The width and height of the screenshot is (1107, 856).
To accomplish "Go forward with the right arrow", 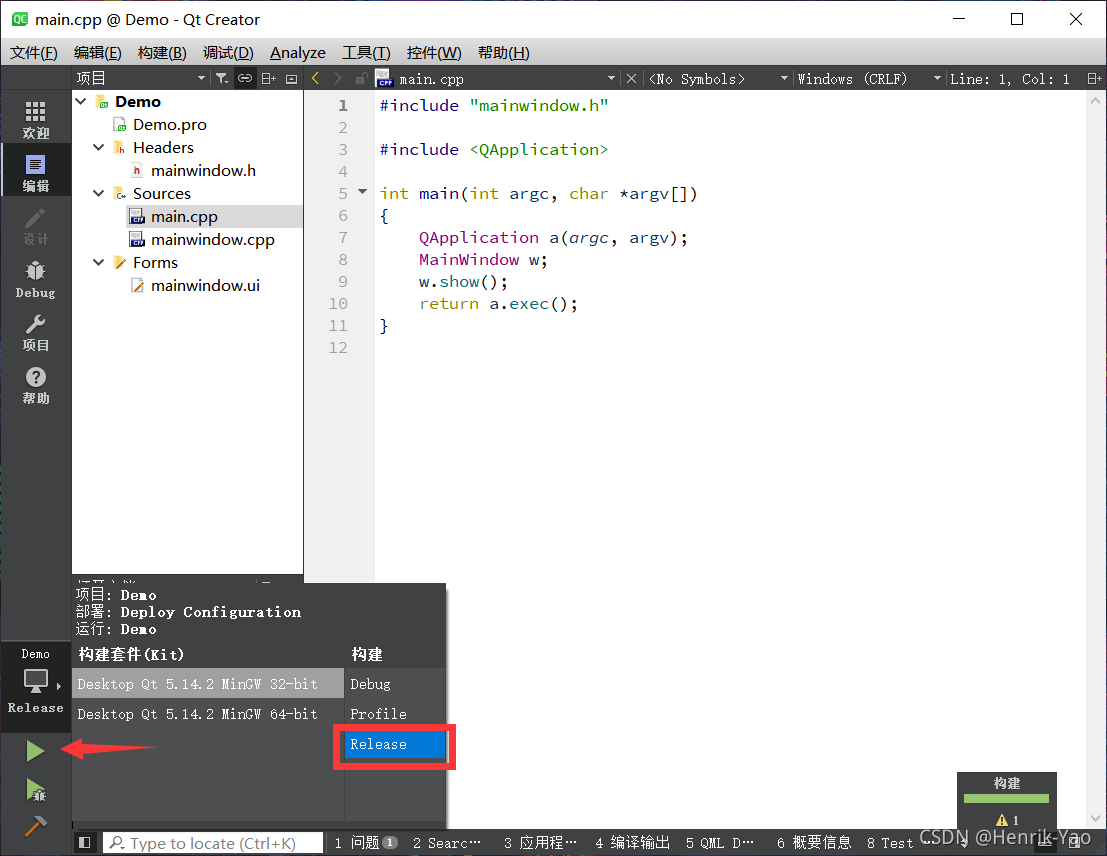I will (x=337, y=78).
